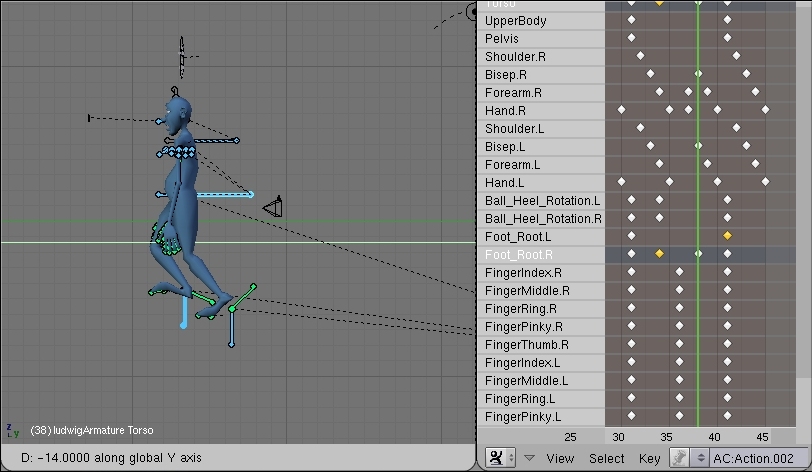Open the Action Editor window type selector
This screenshot has width=812, height=472.
(500, 458)
